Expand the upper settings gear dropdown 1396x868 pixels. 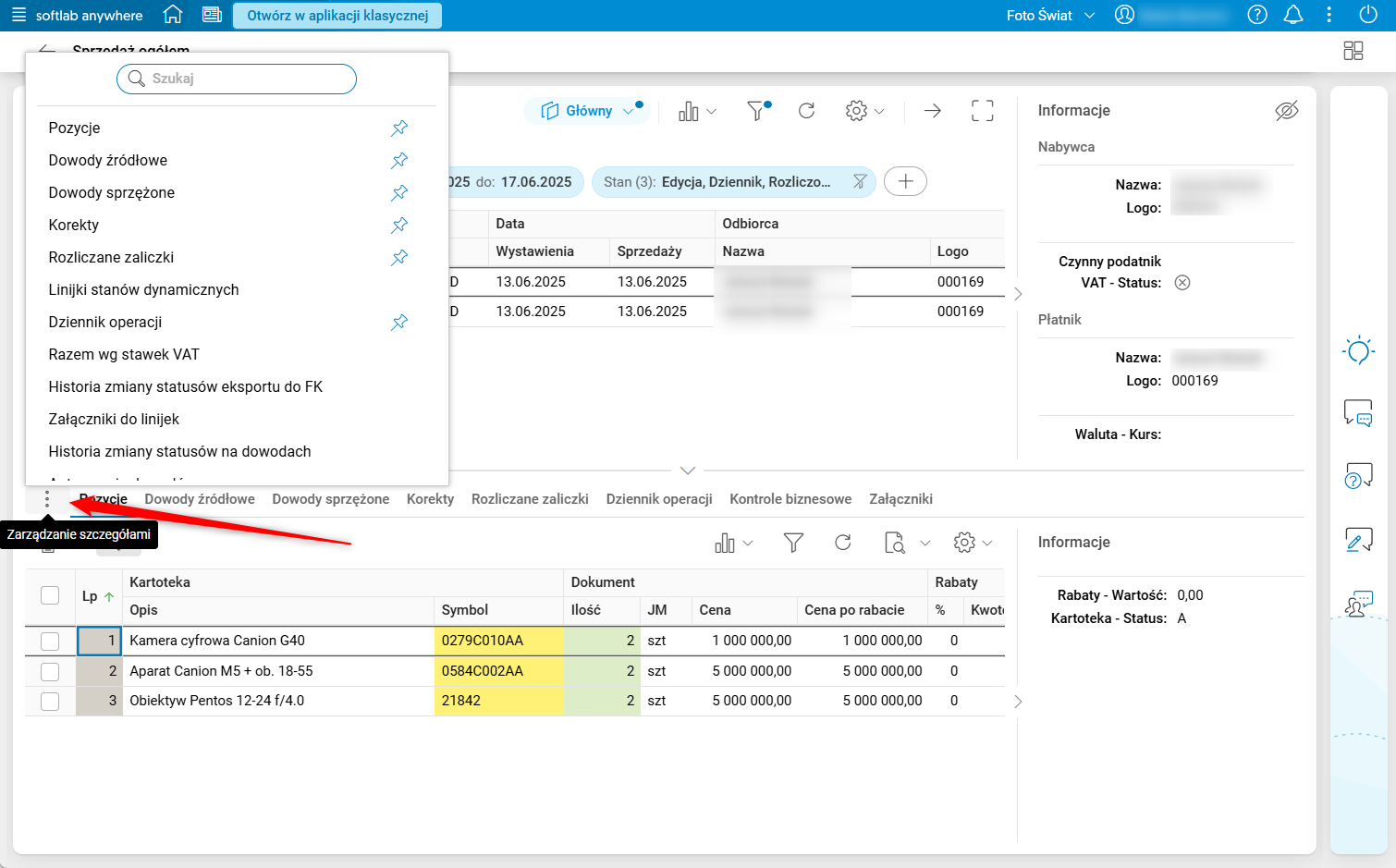(879, 112)
